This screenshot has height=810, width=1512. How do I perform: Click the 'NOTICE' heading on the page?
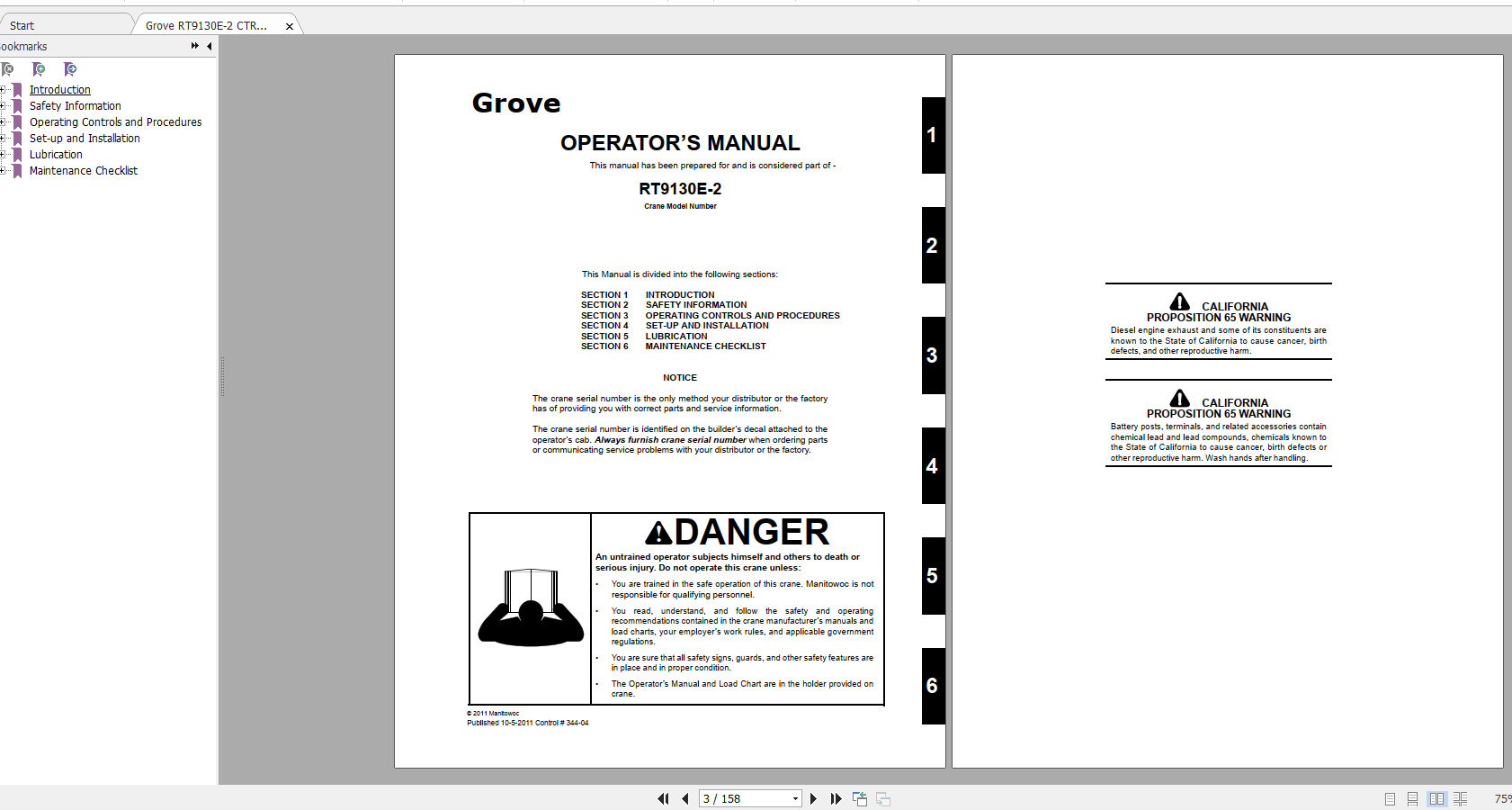tap(680, 378)
